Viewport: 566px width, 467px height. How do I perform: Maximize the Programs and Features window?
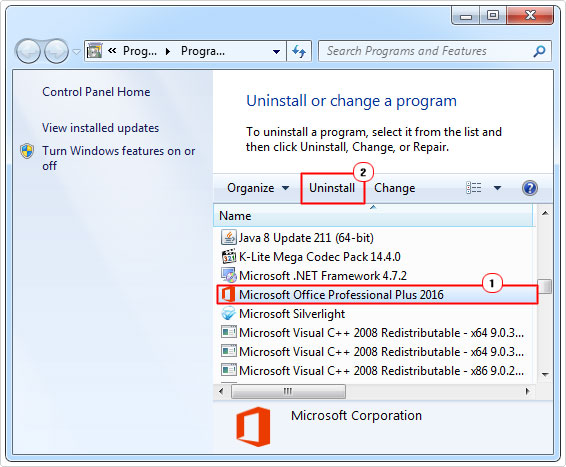coord(493,16)
